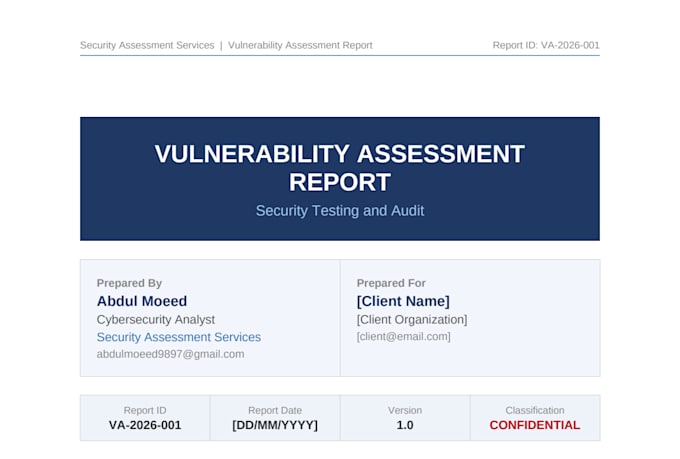Image resolution: width=680 pixels, height=459 pixels.
Task: Click the 'Classification' label
Action: tap(535, 410)
